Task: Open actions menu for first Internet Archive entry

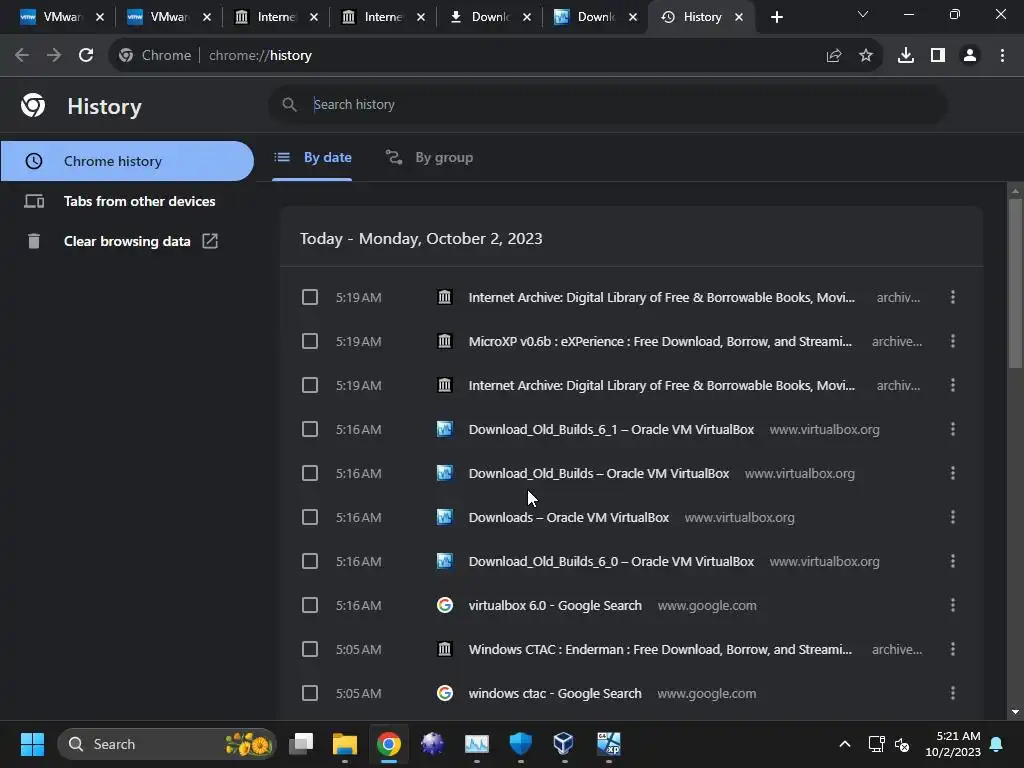Action: click(953, 297)
